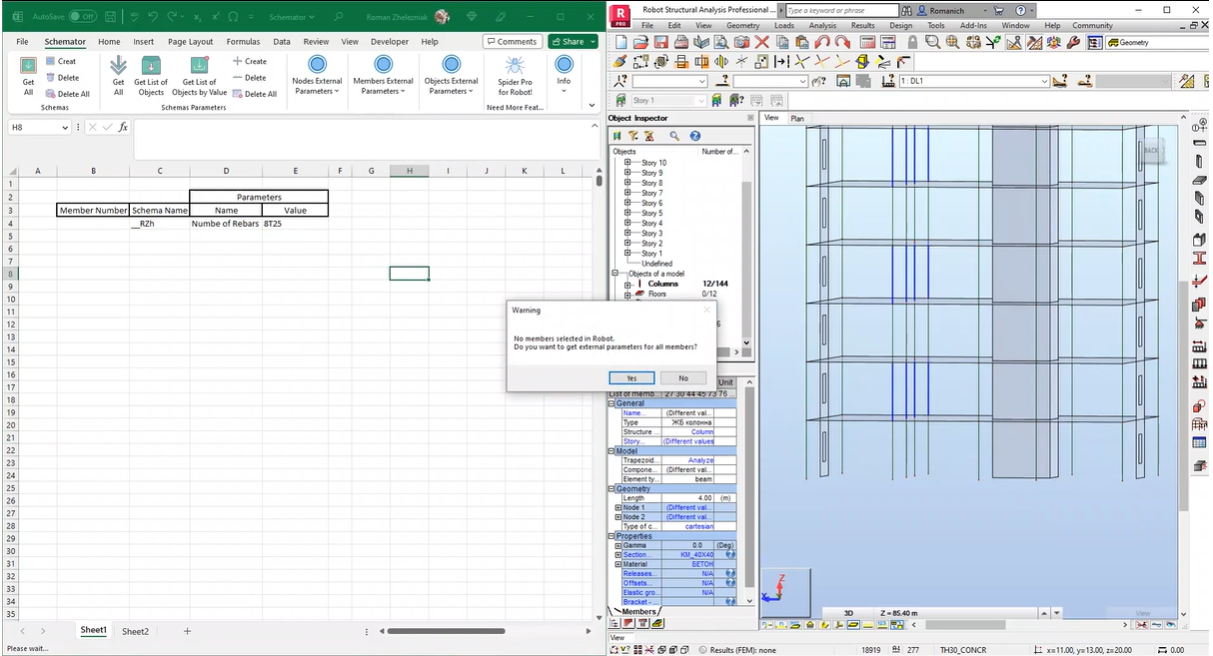The image size is (1213, 656).
Task: Click Object Inspector magnifier search icon
Action: pyautogui.click(x=675, y=136)
